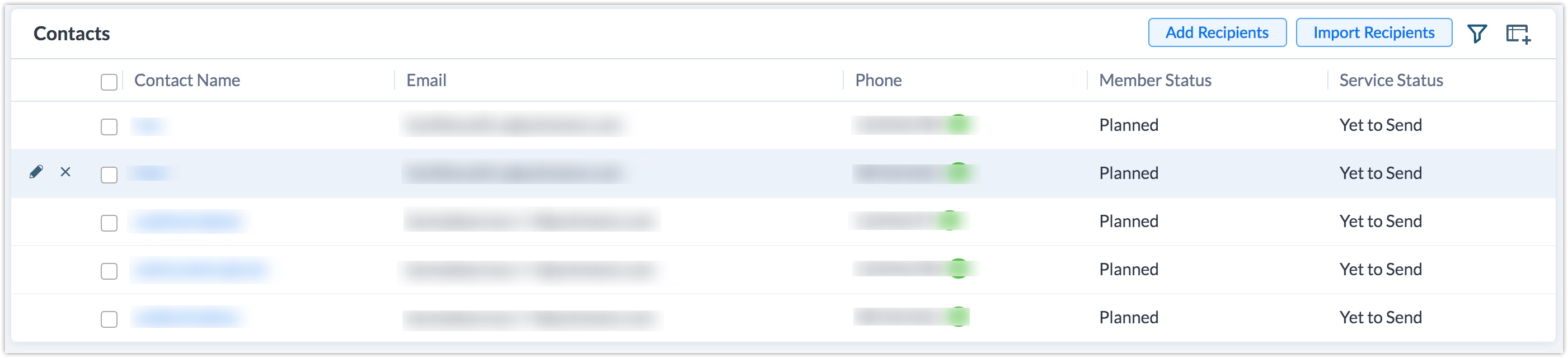Open the third row's contact name link

188,221
